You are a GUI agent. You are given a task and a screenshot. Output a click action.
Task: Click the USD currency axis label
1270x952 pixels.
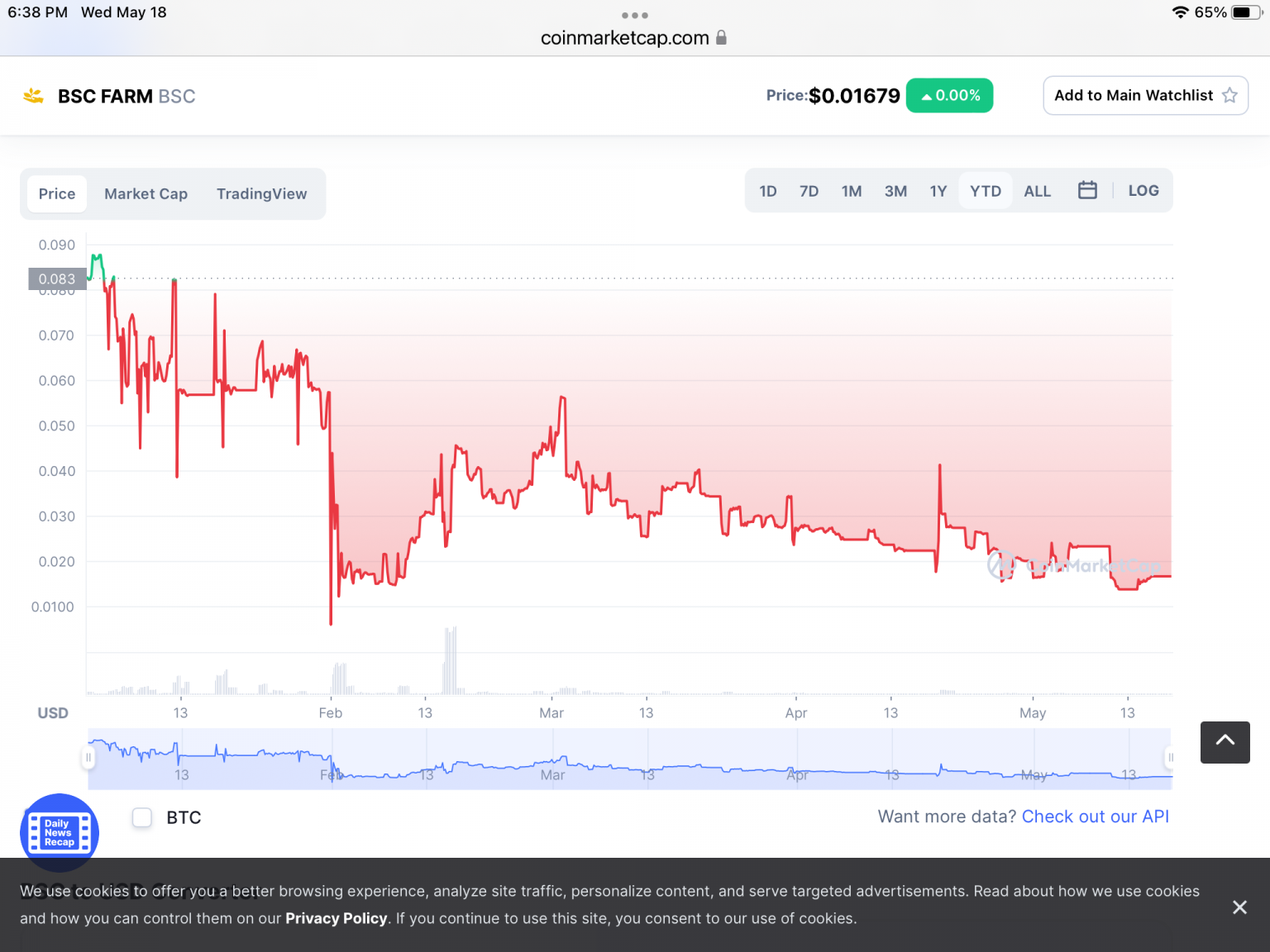(53, 712)
